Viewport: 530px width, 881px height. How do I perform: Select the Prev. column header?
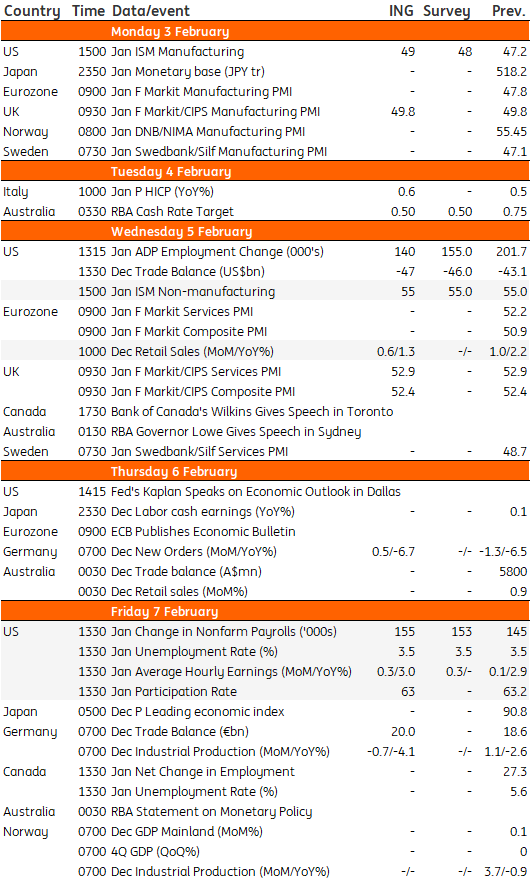pyautogui.click(x=509, y=11)
